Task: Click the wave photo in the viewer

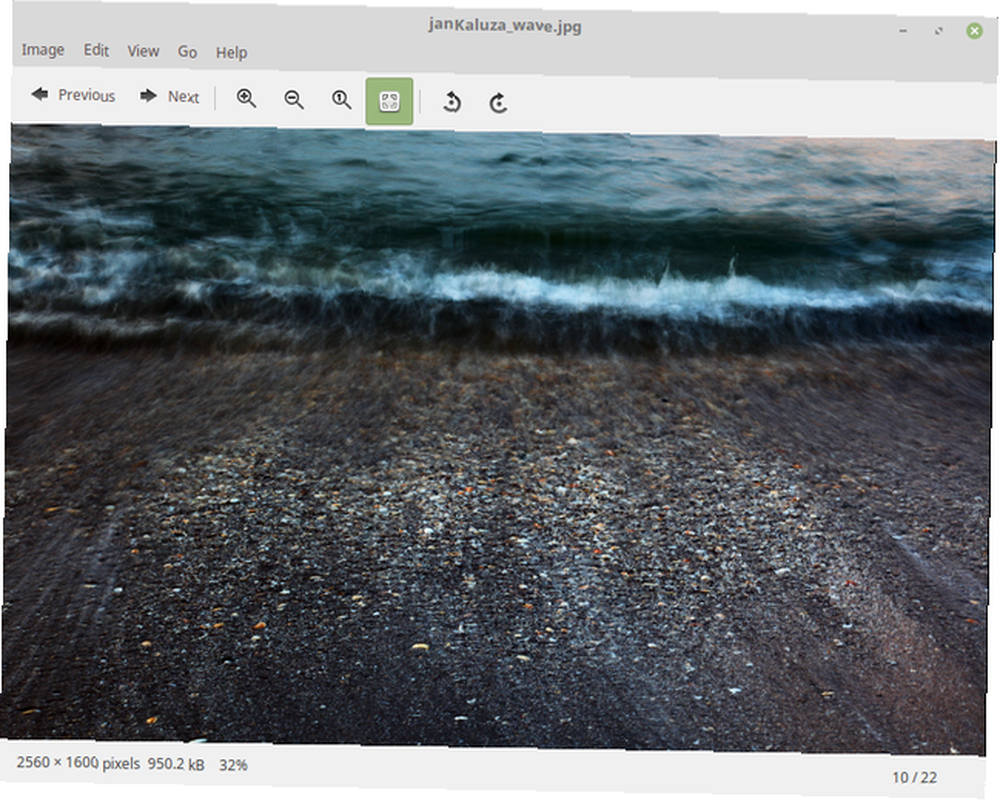Action: click(x=499, y=440)
